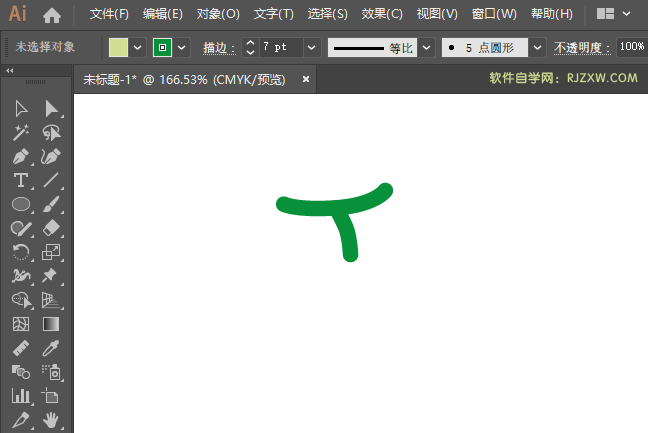This screenshot has width=648, height=433.
Task: Open the 效果(C) menu
Action: coord(381,15)
